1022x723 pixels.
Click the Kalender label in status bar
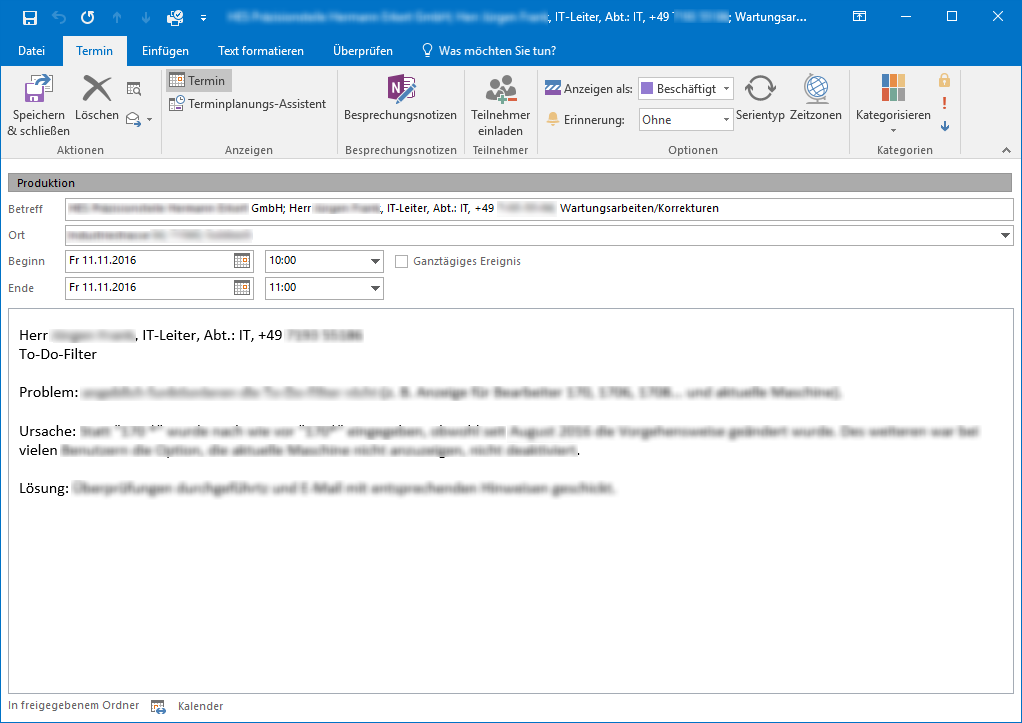pyautogui.click(x=200, y=706)
